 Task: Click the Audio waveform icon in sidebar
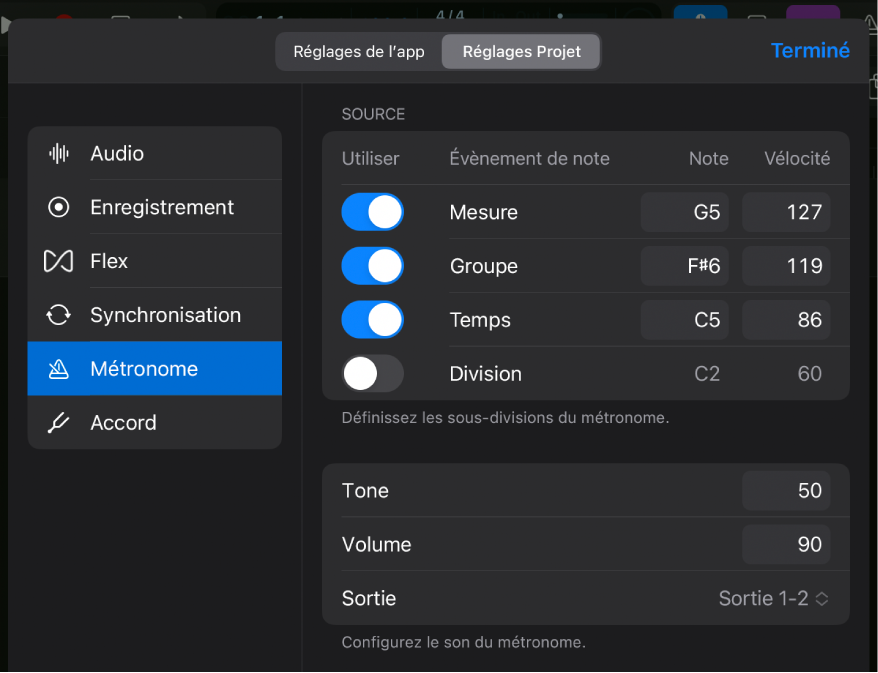(59, 153)
